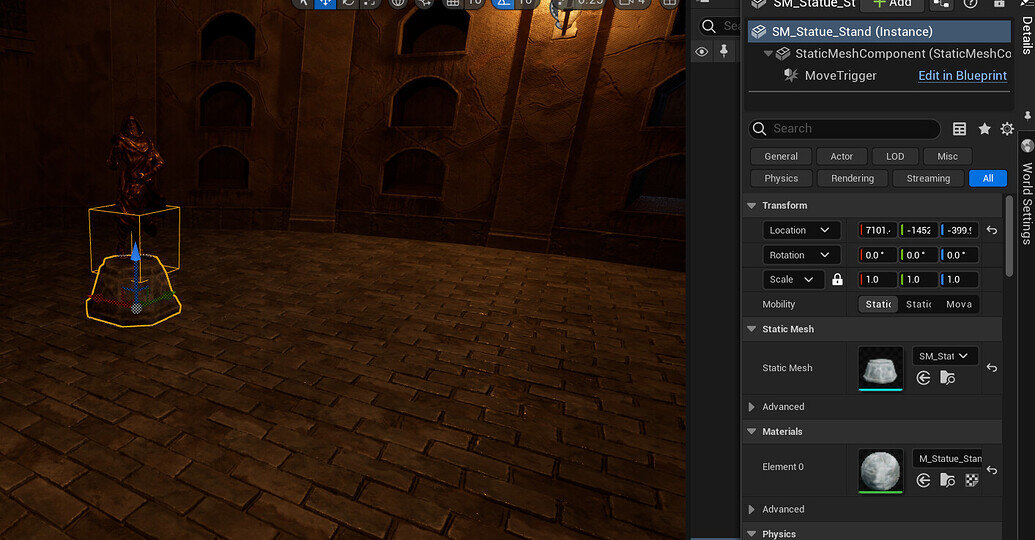1035x540 pixels.
Task: Open the SM_Stat mesh asset dropdown
Action: [x=945, y=356]
